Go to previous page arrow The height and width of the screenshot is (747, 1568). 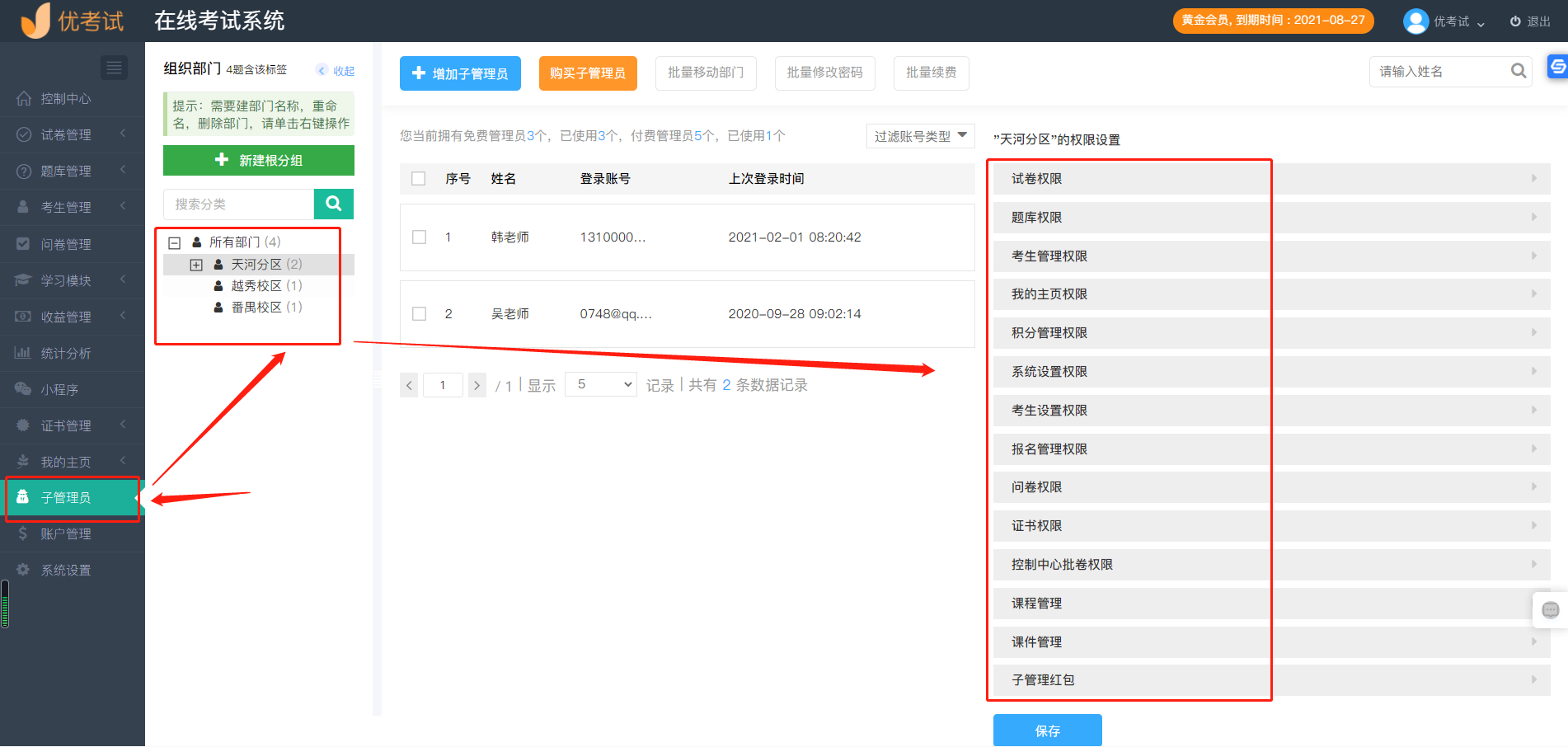click(x=409, y=385)
